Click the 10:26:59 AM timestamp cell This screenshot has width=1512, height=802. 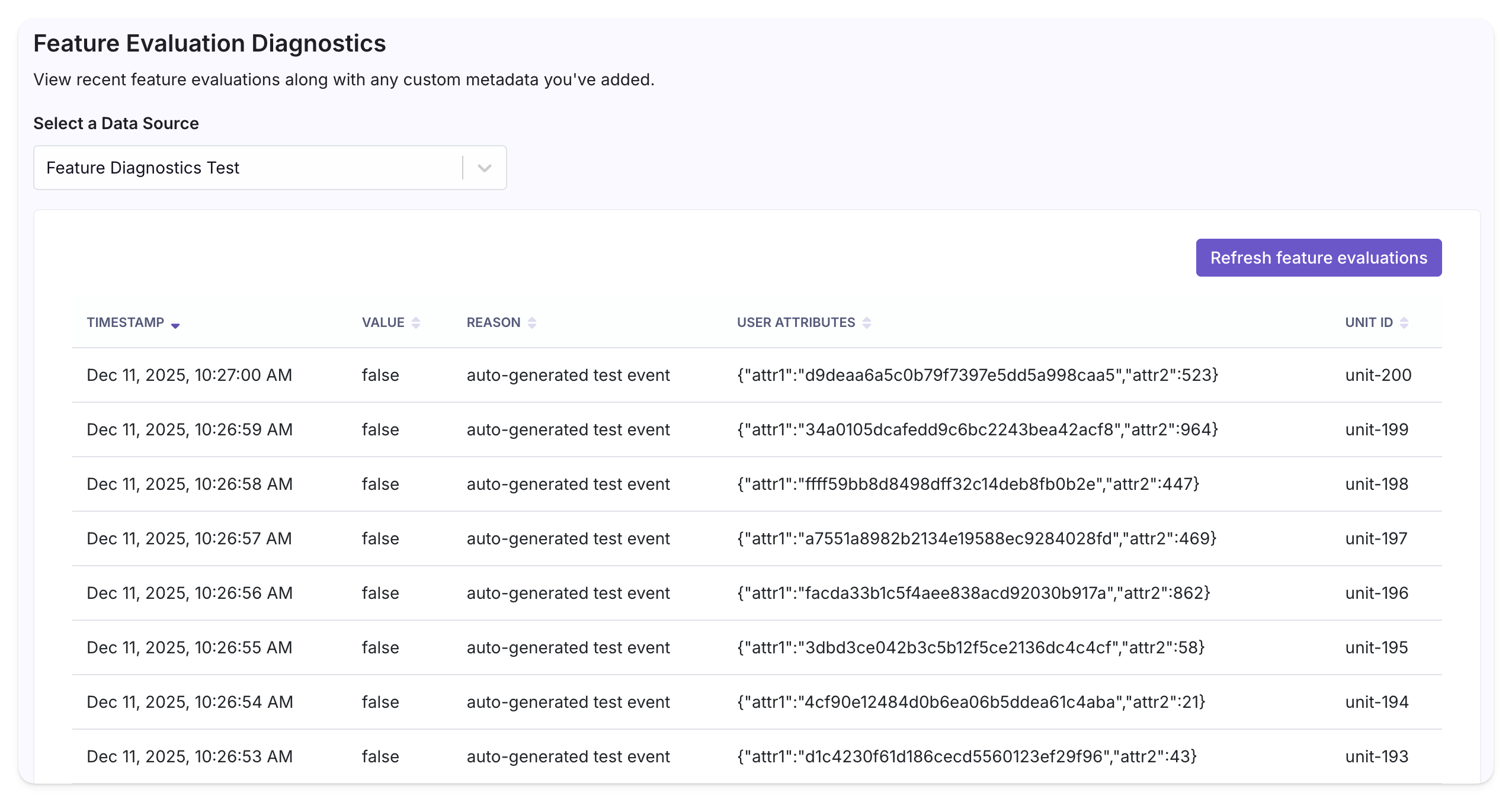click(190, 430)
